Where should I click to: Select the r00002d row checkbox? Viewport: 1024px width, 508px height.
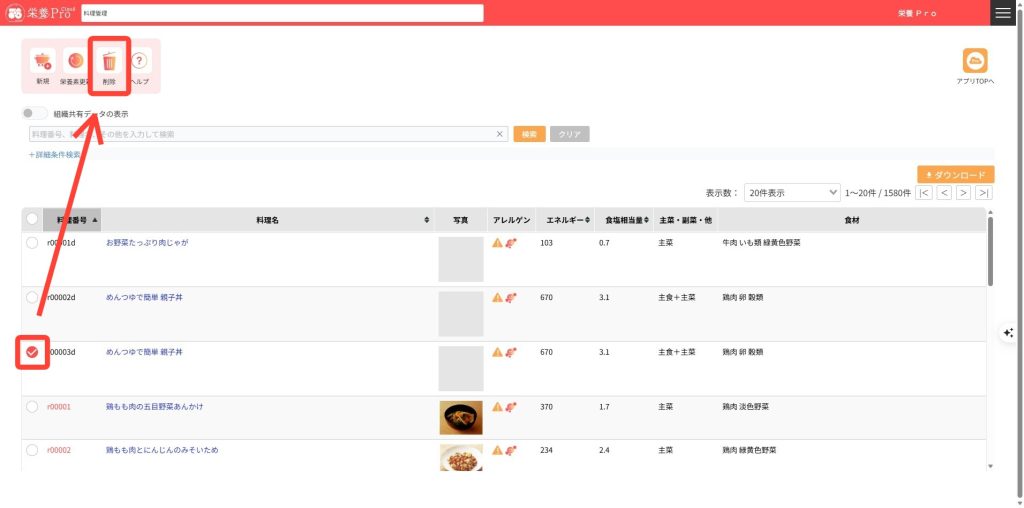(x=32, y=298)
